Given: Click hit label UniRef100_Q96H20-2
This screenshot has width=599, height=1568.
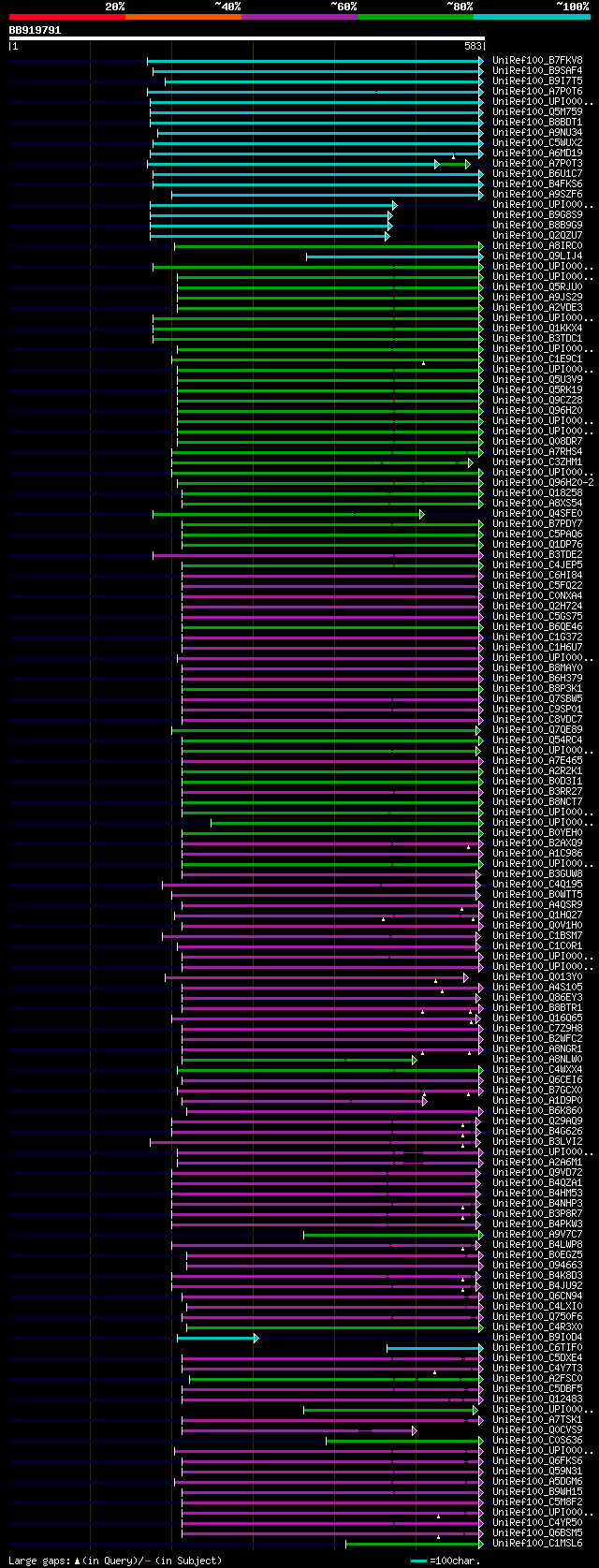Looking at the screenshot, I should [543, 482].
